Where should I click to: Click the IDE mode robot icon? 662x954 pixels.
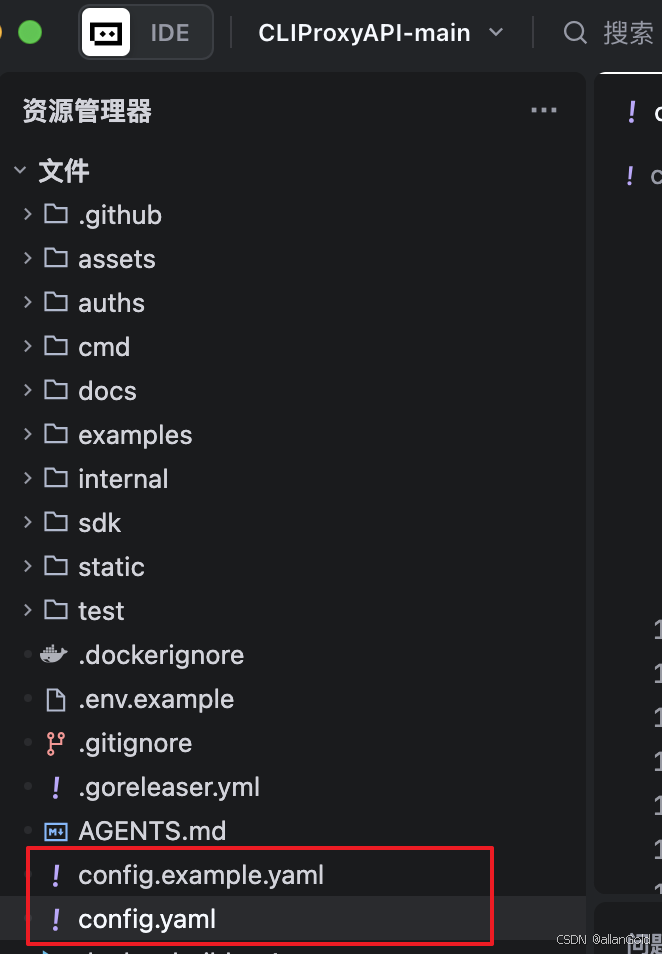[x=106, y=32]
